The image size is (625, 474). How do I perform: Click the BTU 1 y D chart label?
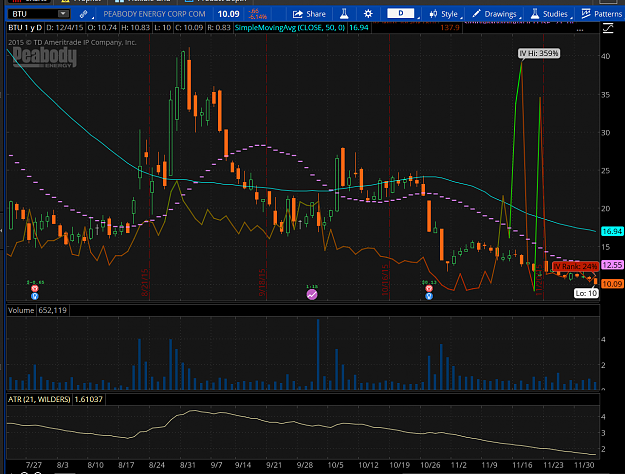(x=25, y=28)
